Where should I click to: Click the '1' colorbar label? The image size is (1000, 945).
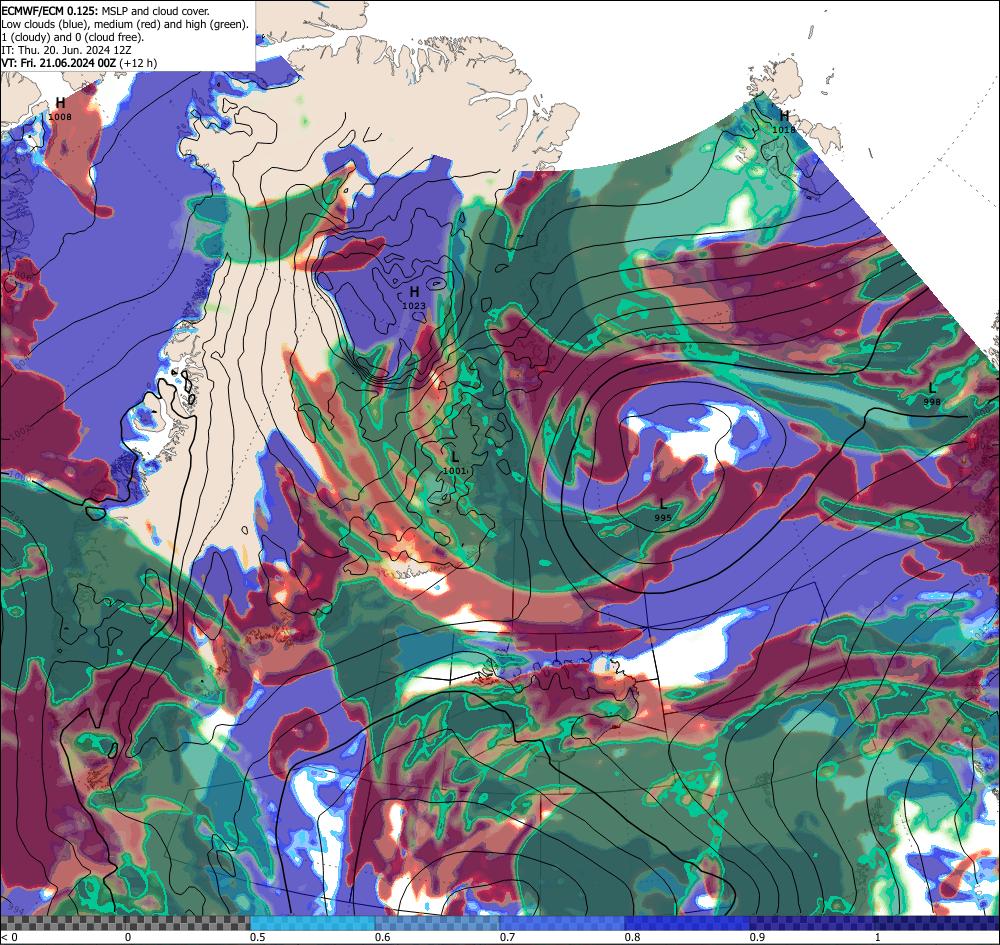878,937
